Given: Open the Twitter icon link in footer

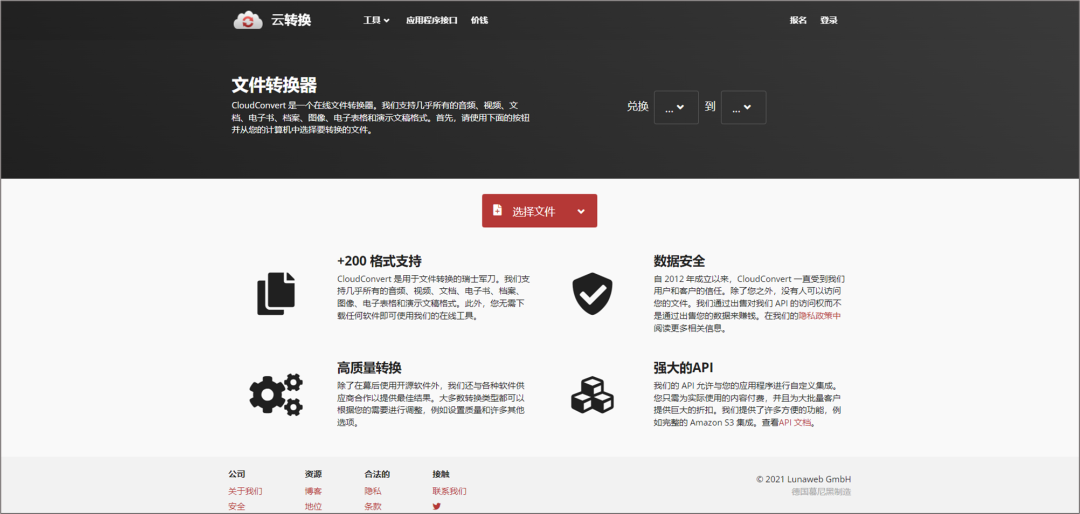Looking at the screenshot, I should coord(436,506).
